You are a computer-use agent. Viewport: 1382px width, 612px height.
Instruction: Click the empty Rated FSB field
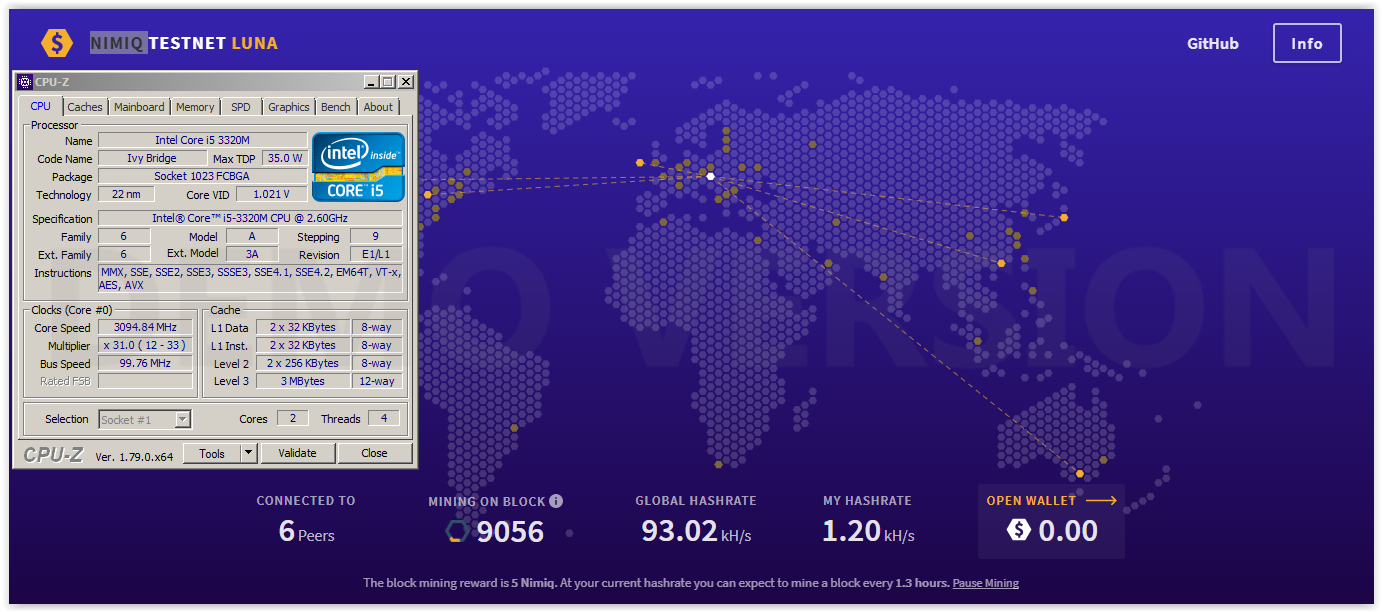(x=145, y=382)
